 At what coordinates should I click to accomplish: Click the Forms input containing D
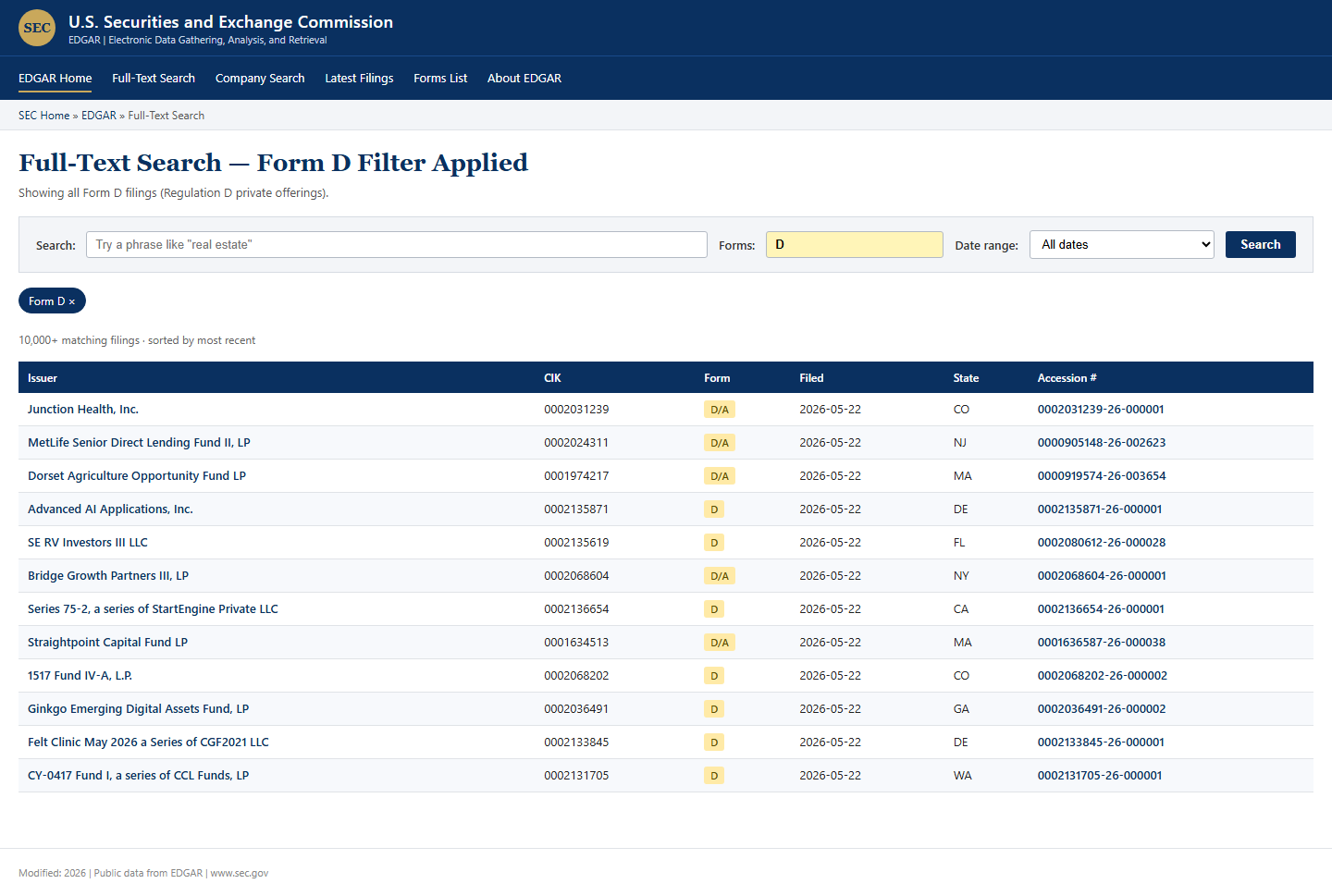point(855,245)
